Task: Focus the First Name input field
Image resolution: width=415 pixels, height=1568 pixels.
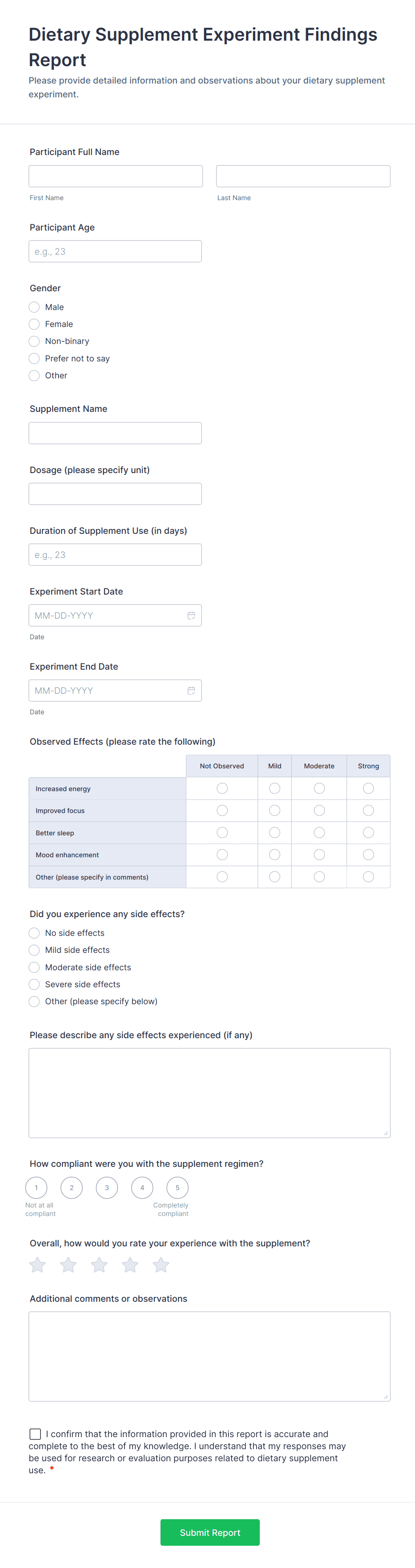Action: [116, 176]
